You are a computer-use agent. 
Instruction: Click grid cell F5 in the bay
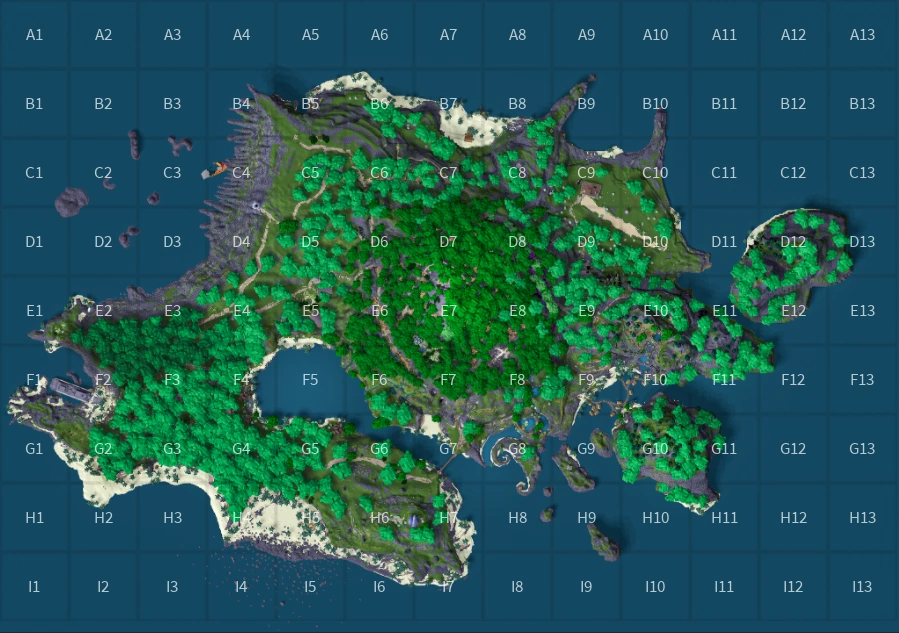(310, 380)
